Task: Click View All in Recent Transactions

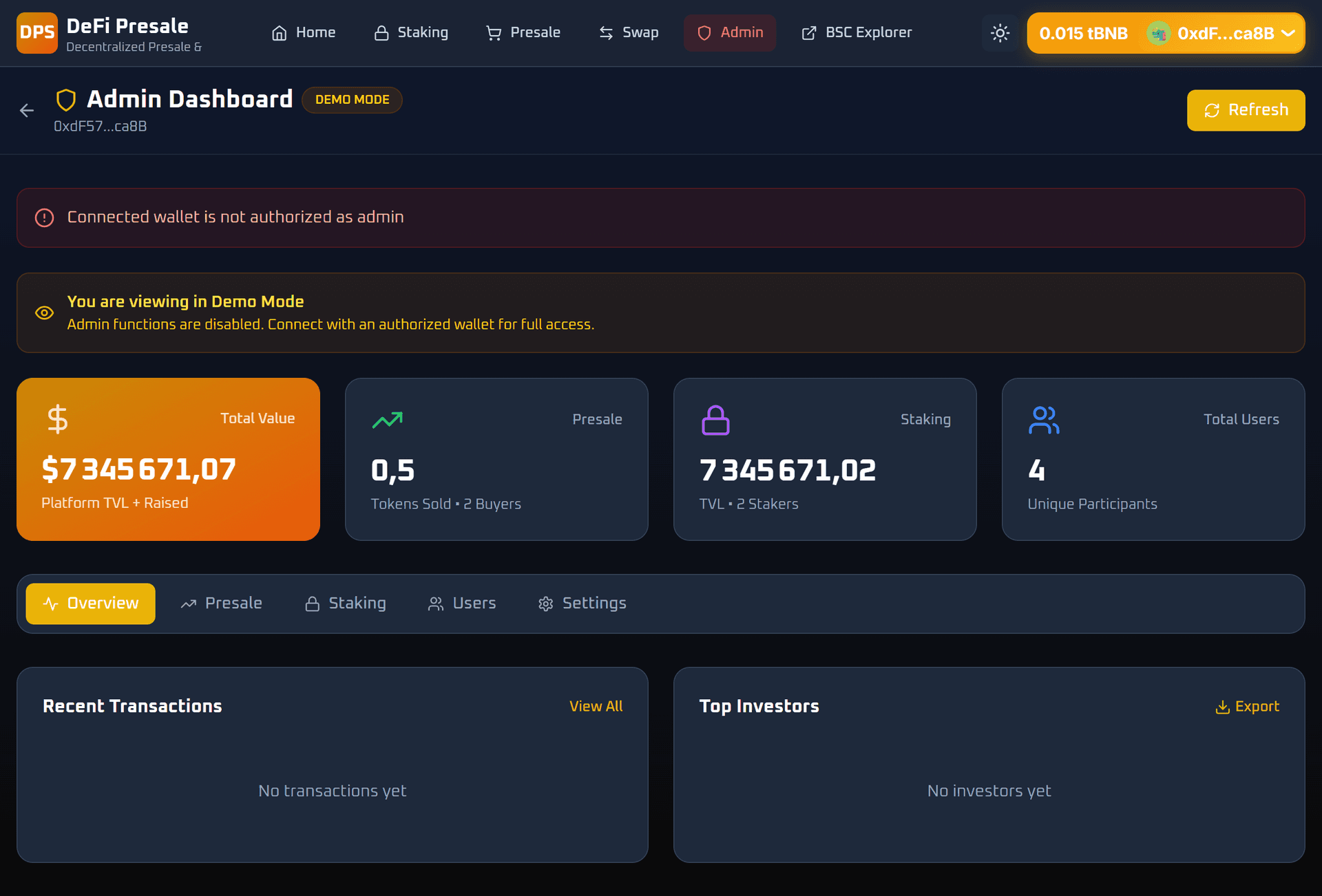Action: [x=596, y=706]
